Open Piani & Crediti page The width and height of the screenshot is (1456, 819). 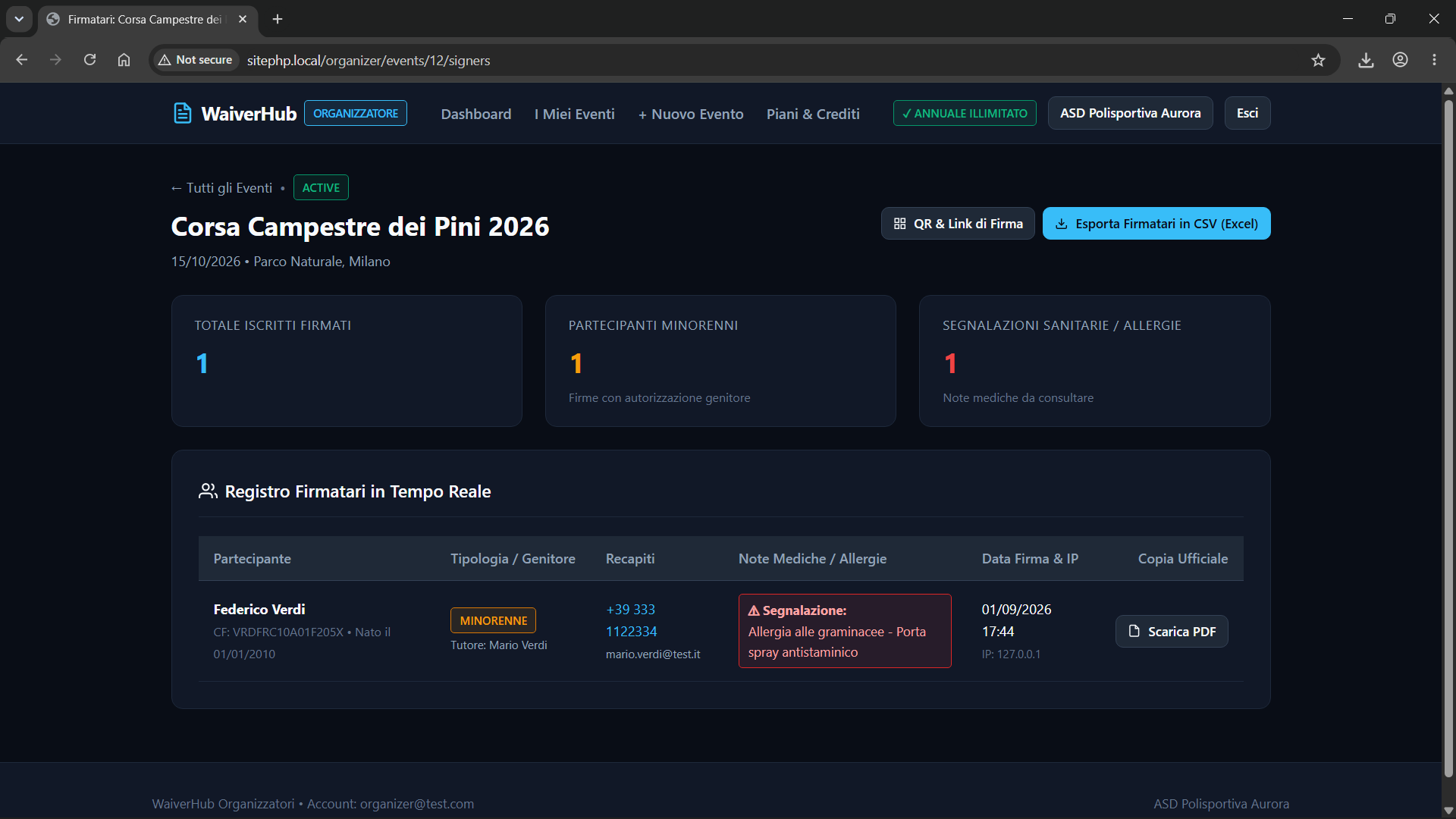coord(813,114)
